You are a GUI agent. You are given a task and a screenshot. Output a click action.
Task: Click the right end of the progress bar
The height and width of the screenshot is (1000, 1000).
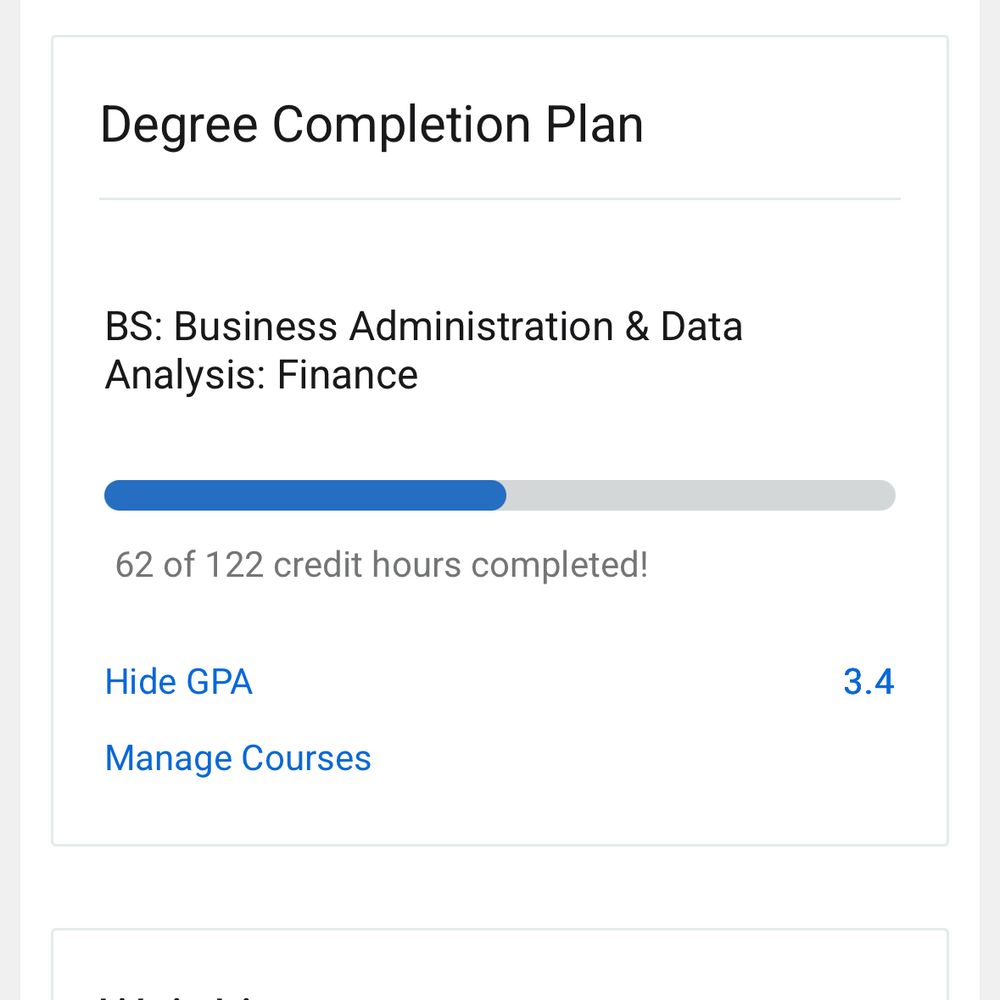click(x=883, y=496)
